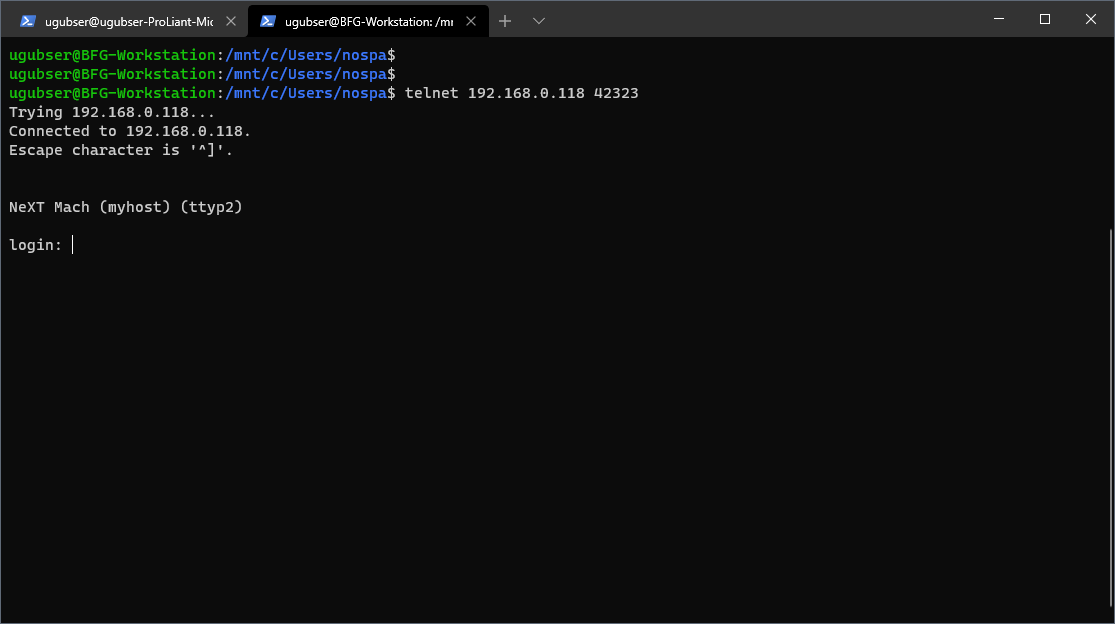Close the ugubser-ProLiant tab
1115x624 pixels.
(231, 21)
